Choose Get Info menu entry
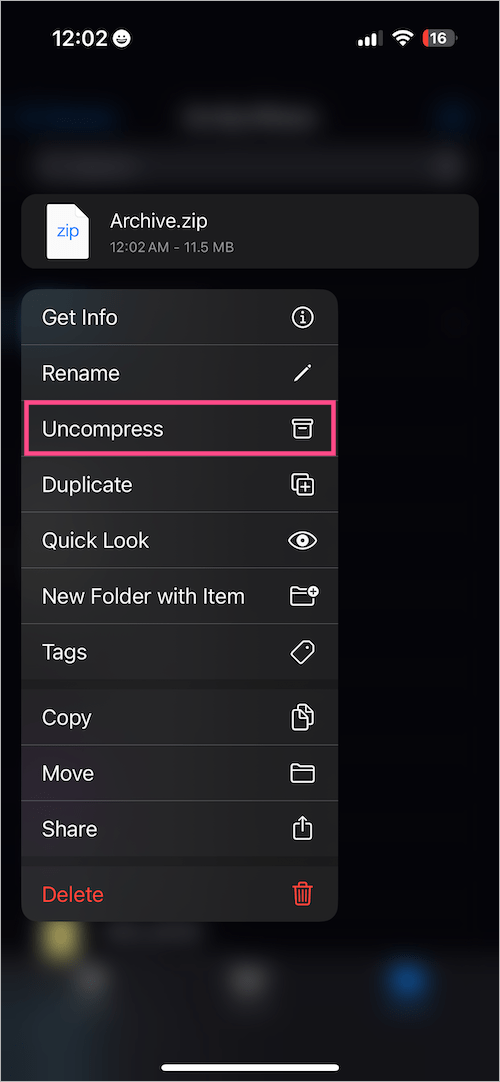The image size is (500, 1082). (x=179, y=317)
